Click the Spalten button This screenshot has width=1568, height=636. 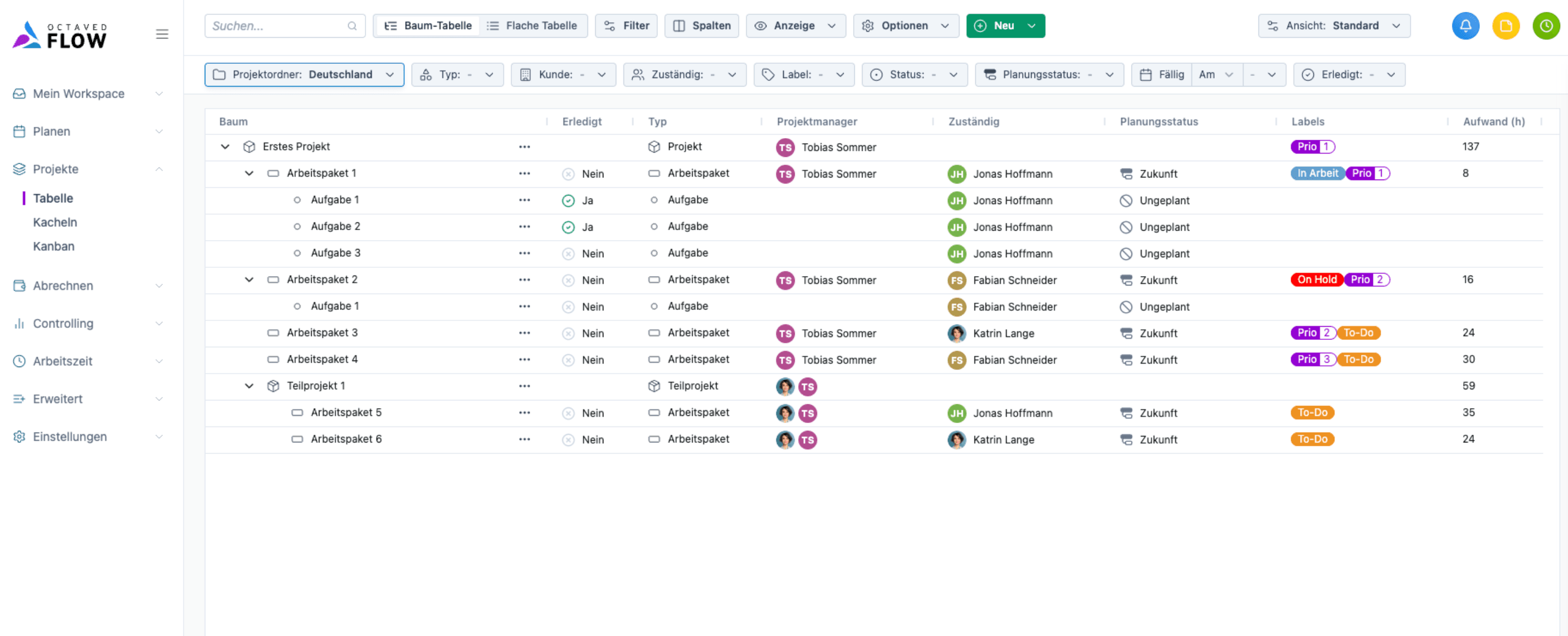coord(701,26)
